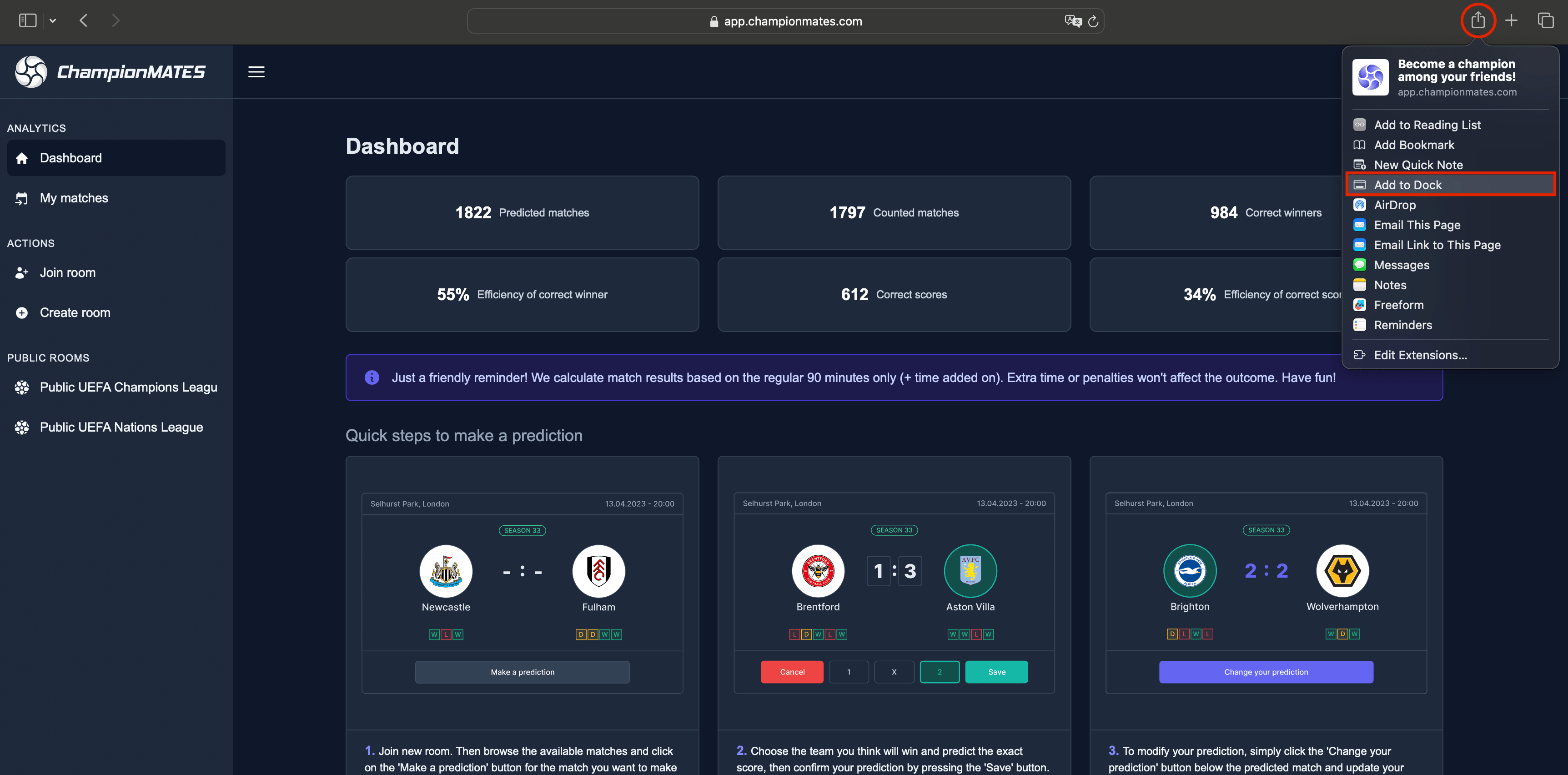
Task: Click the 612 Correct scores card
Action: point(894,295)
